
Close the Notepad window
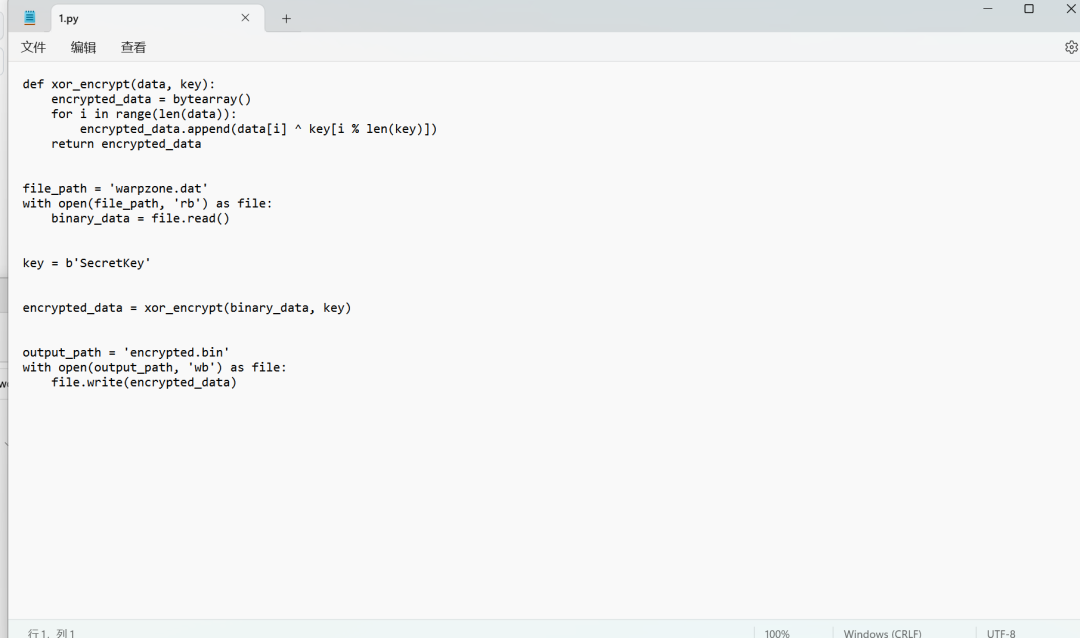click(x=1070, y=9)
